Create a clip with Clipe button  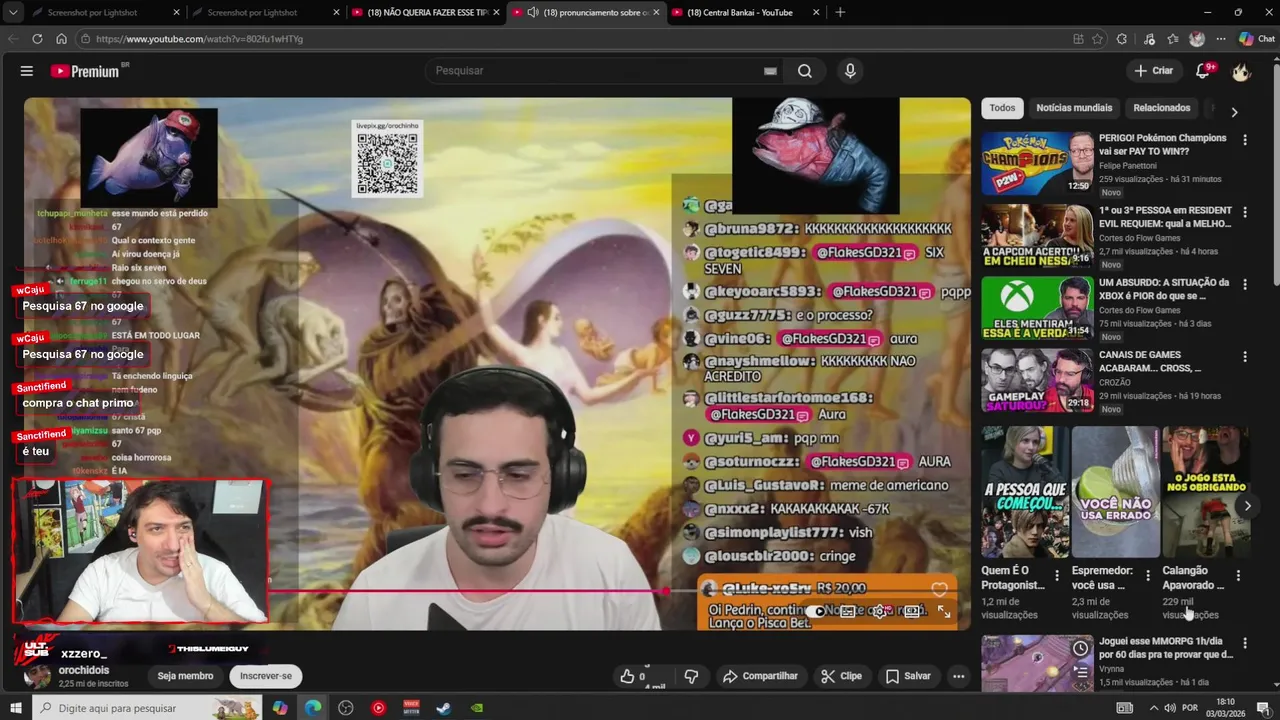click(x=841, y=676)
